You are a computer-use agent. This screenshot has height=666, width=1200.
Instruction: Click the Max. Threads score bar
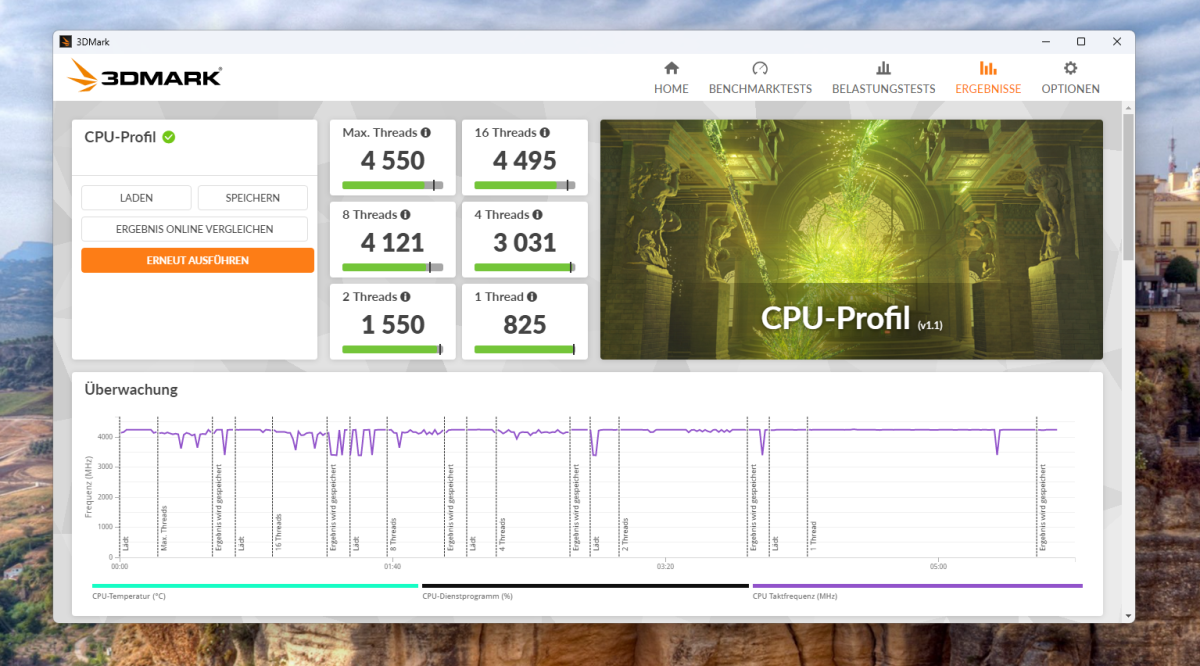click(x=392, y=185)
